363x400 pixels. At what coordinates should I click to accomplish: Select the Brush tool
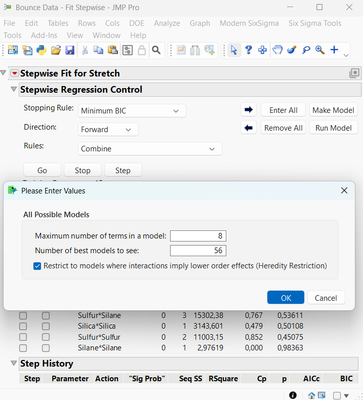(292, 50)
